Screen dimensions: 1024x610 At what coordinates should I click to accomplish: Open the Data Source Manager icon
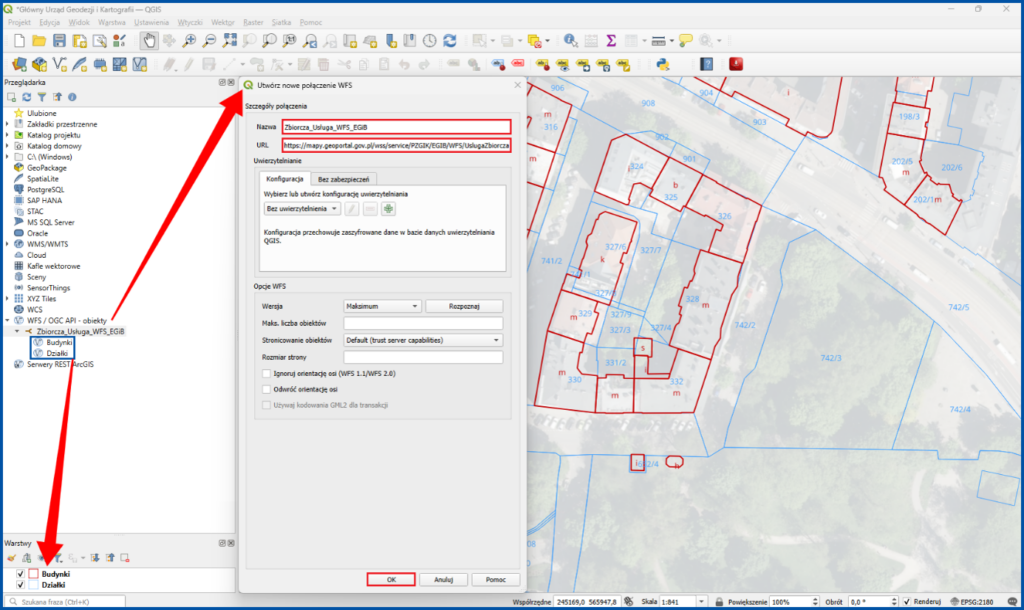coord(20,64)
